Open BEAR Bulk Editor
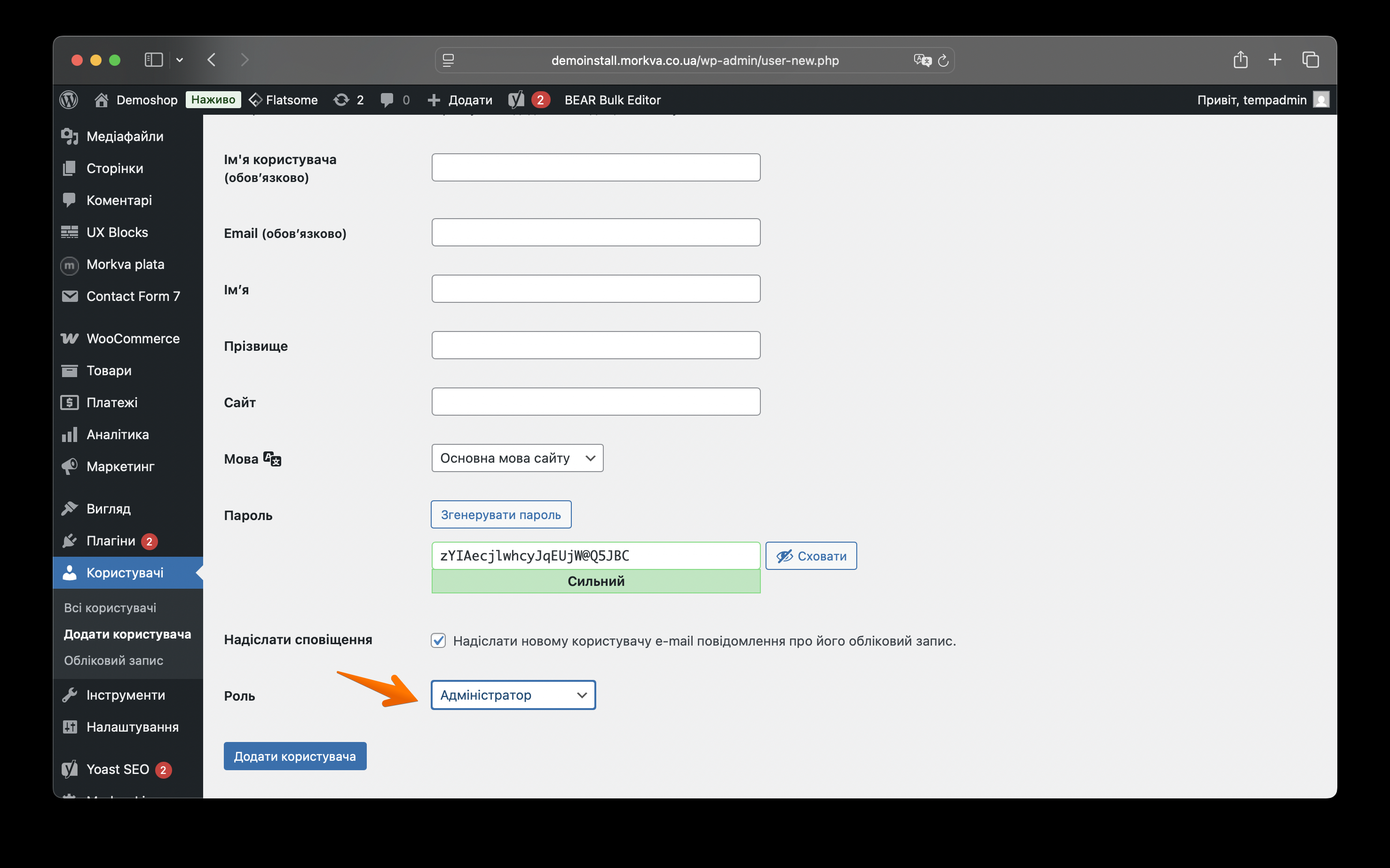The height and width of the screenshot is (868, 1390). point(613,100)
